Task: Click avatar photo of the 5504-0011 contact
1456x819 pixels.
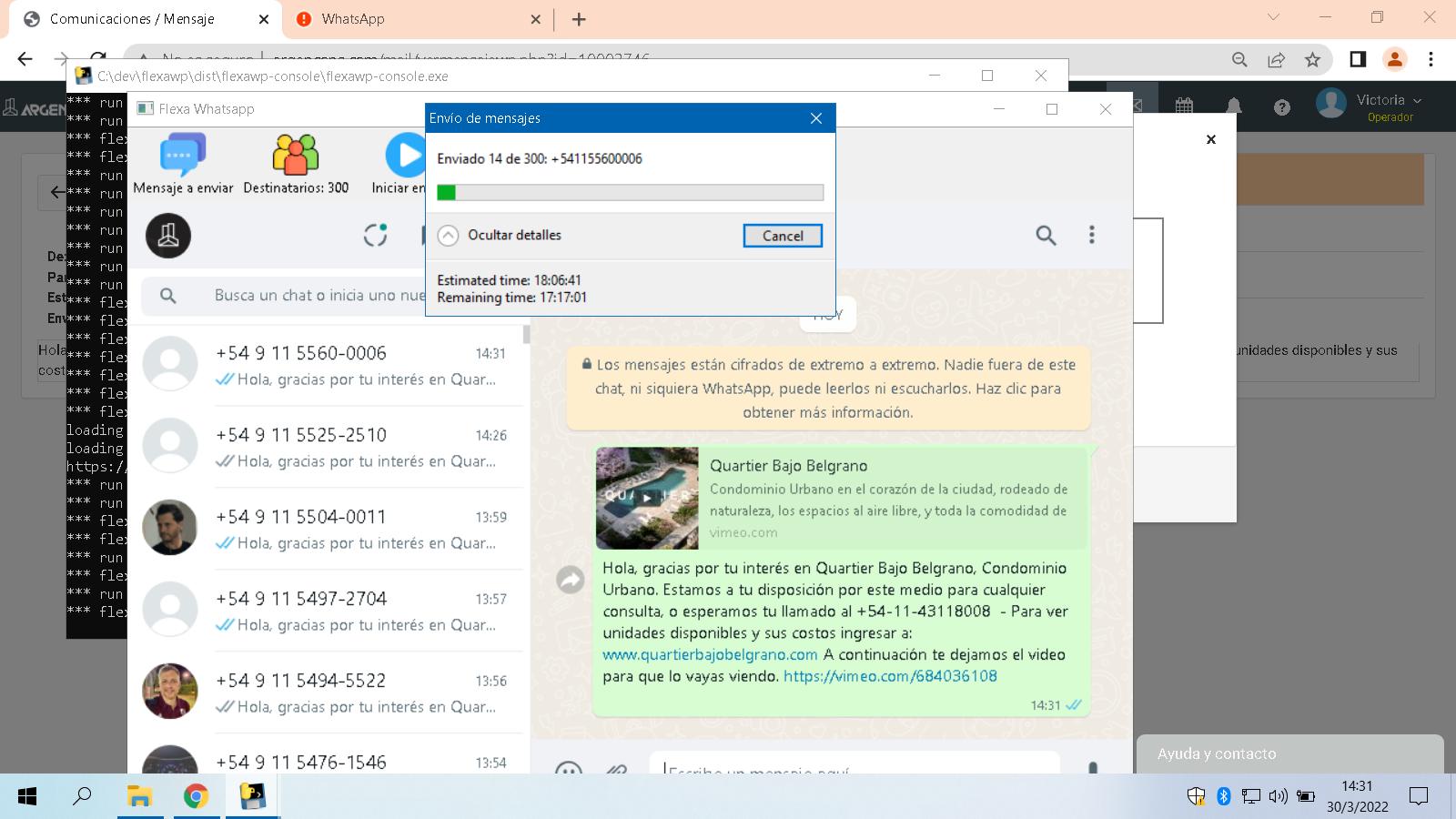Action: pos(170,527)
